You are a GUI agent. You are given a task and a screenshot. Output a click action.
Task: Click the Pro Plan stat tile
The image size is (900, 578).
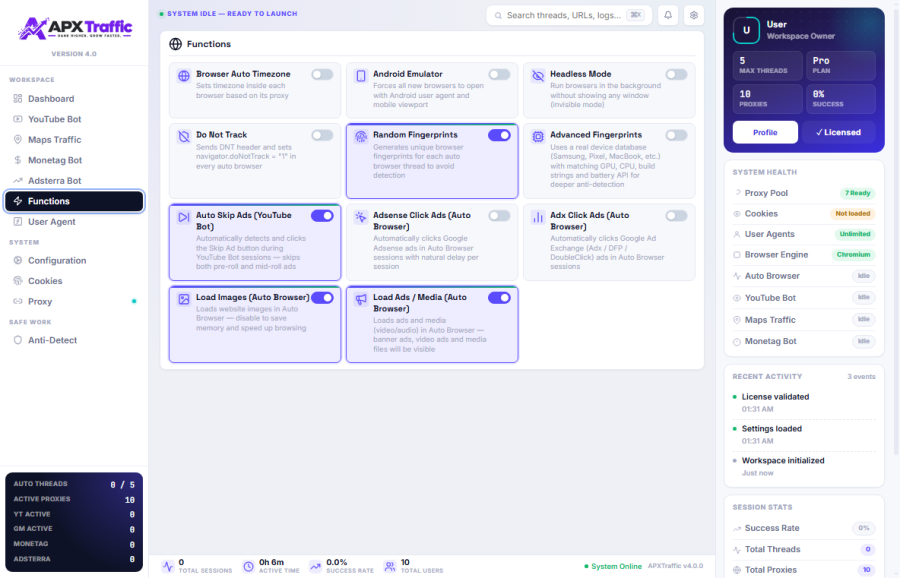click(x=841, y=65)
